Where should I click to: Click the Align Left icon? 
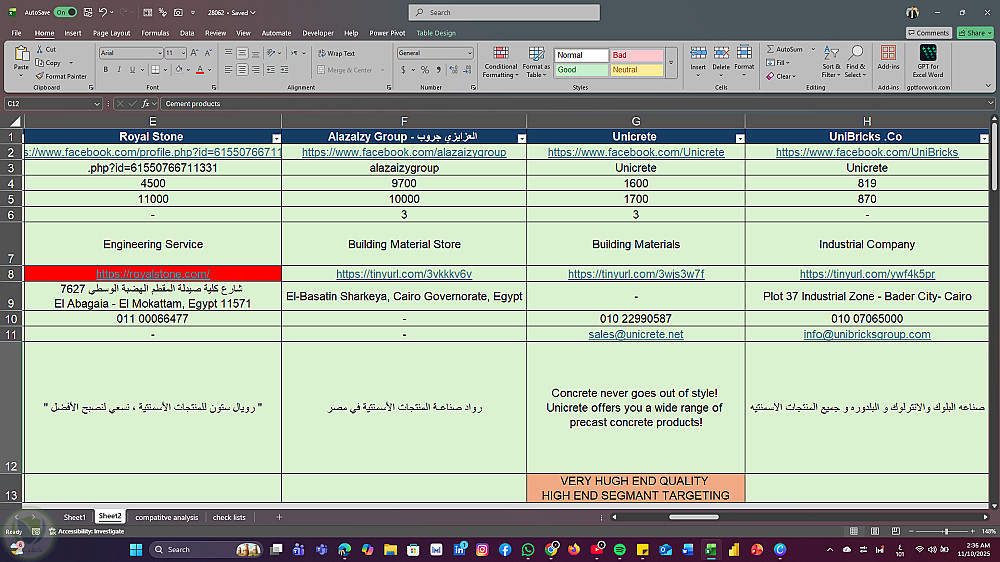[228, 70]
